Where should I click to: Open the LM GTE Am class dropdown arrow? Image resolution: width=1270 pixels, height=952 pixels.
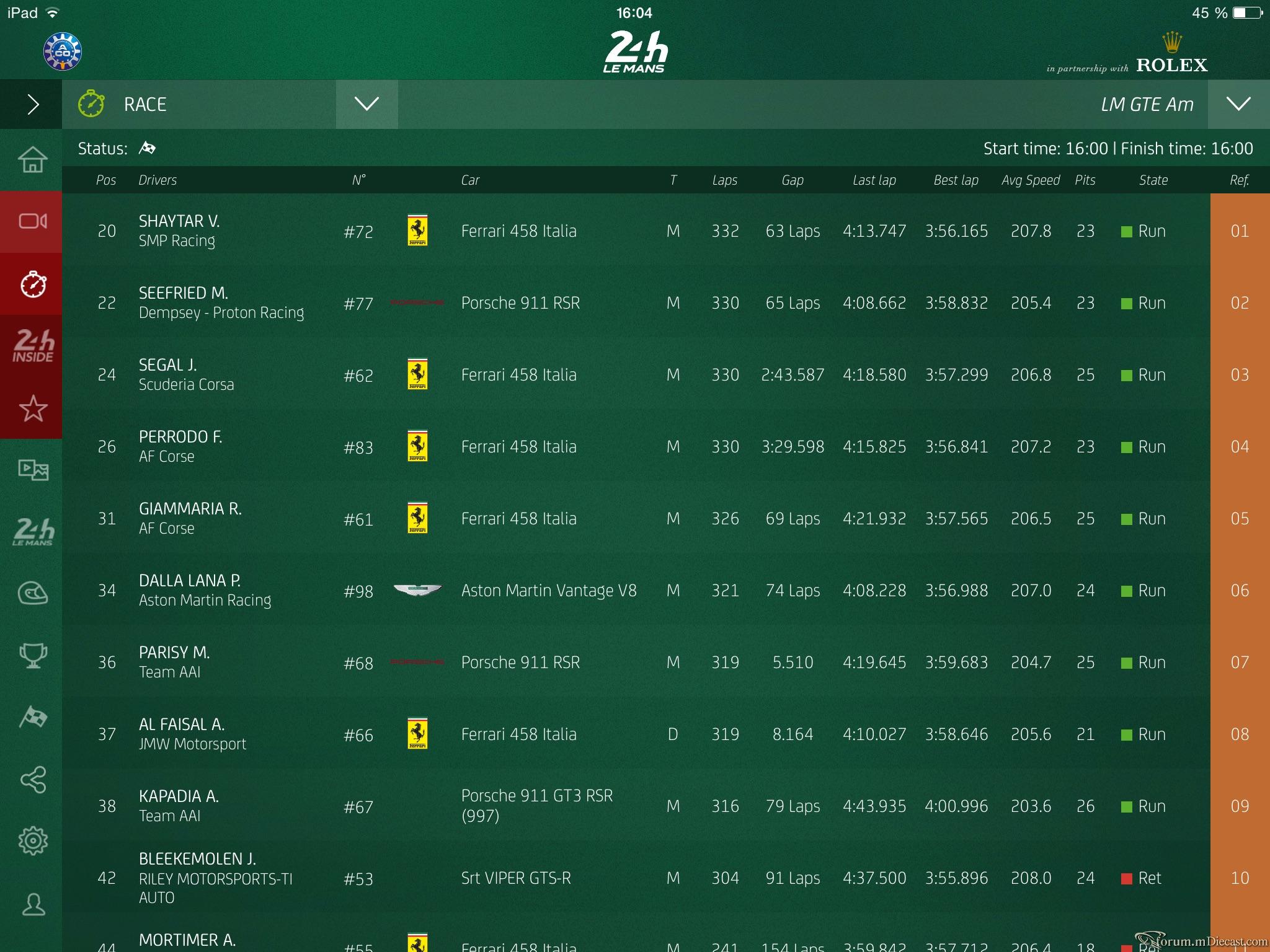click(x=1238, y=104)
